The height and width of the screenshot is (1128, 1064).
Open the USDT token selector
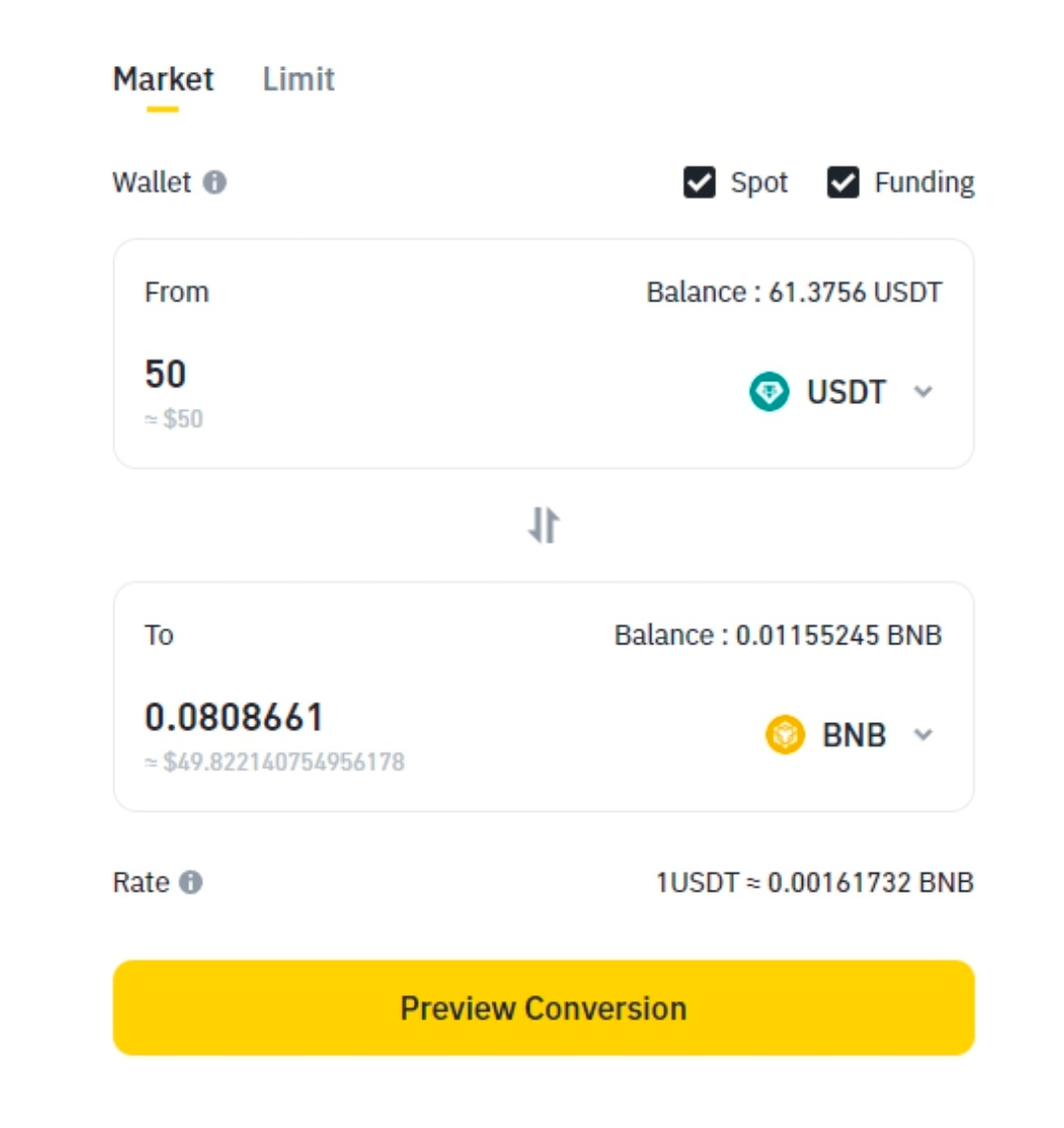[841, 392]
